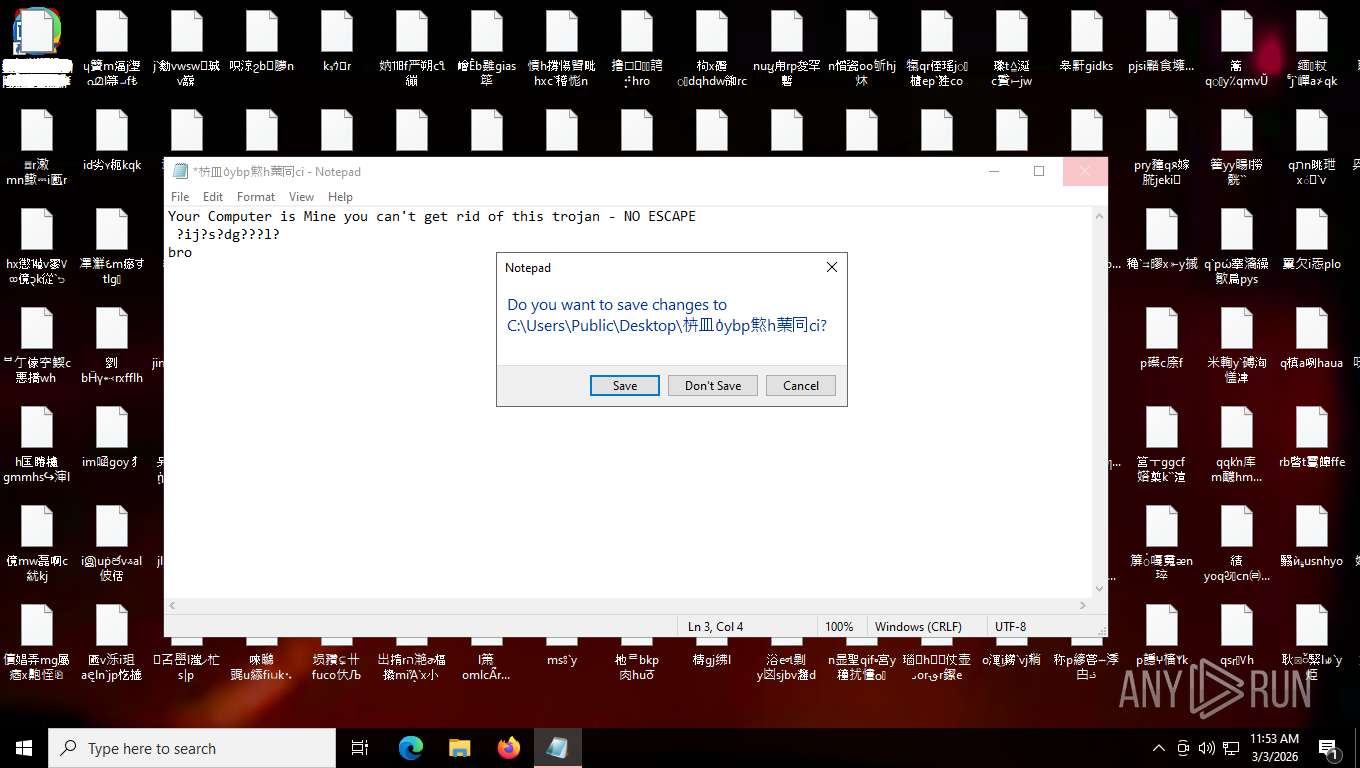Click the UTF-8 encoding status entry

tap(1010, 627)
